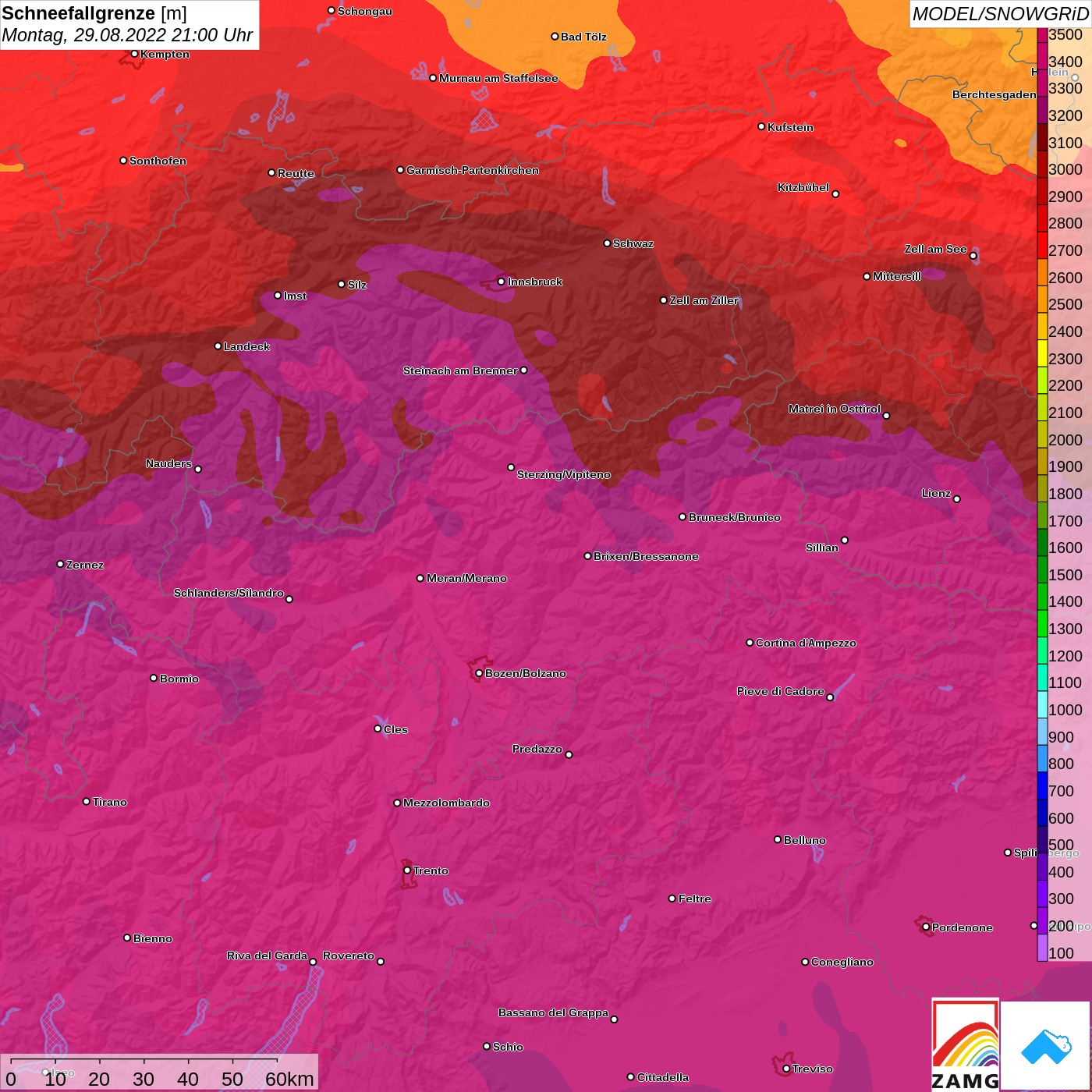
Task: Select the Kempten city label
Action: 165,54
